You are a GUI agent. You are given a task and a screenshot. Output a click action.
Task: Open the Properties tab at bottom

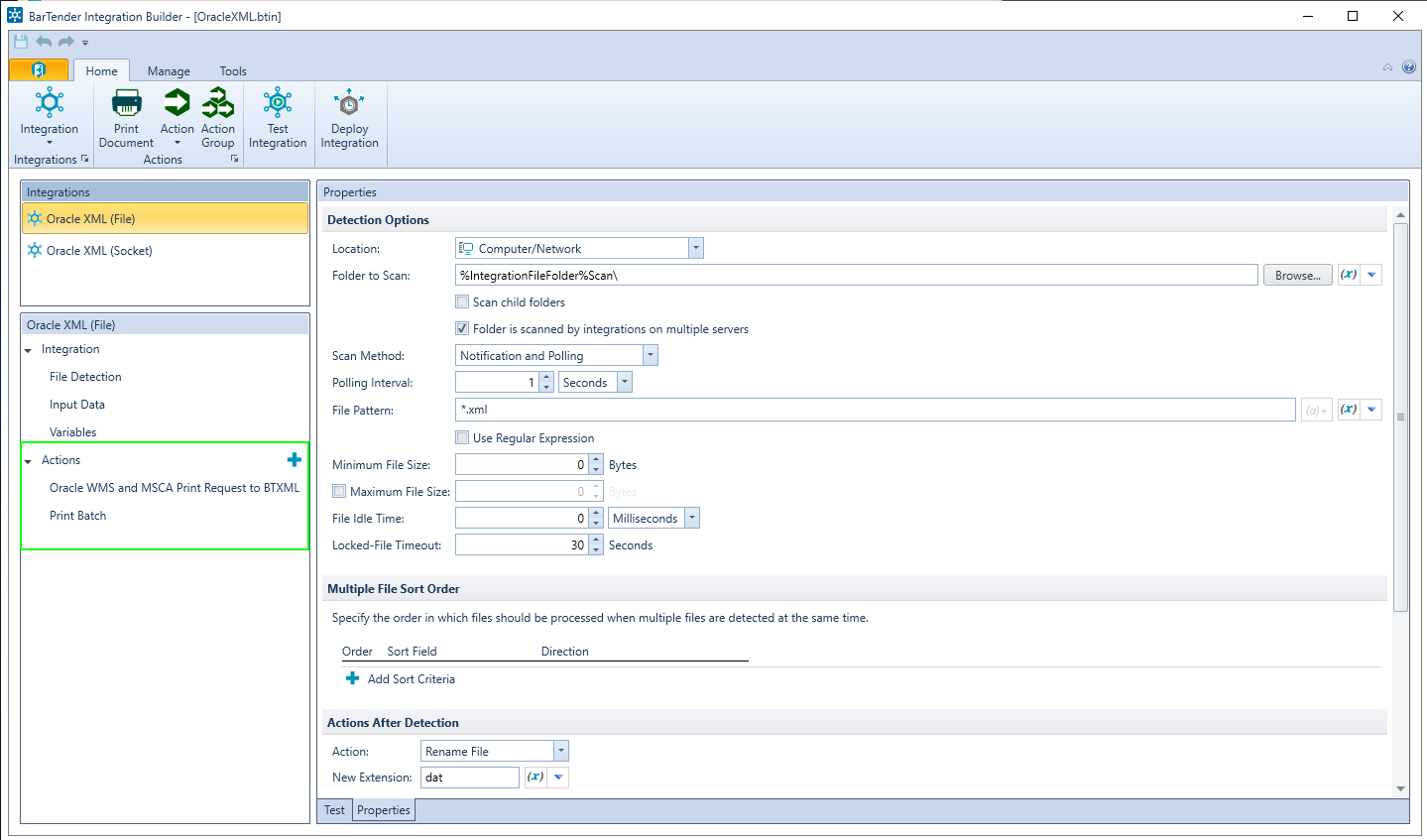click(384, 810)
